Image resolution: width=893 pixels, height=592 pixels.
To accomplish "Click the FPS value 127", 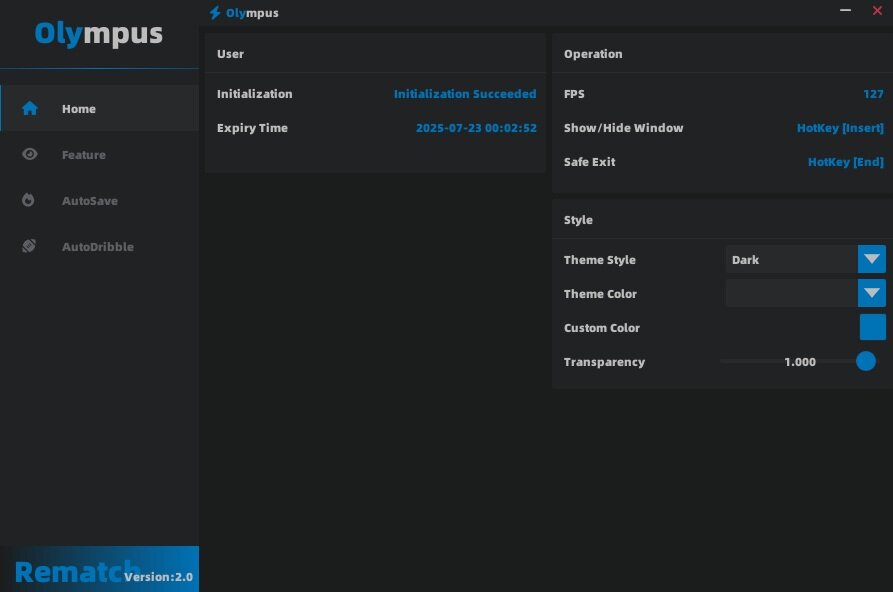I will pyautogui.click(x=873, y=93).
